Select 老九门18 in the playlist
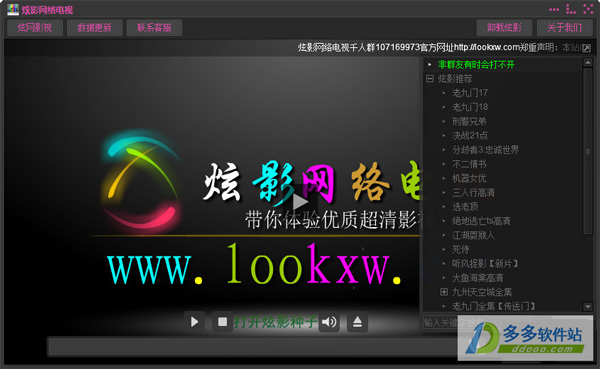This screenshot has width=600, height=369. pos(470,107)
